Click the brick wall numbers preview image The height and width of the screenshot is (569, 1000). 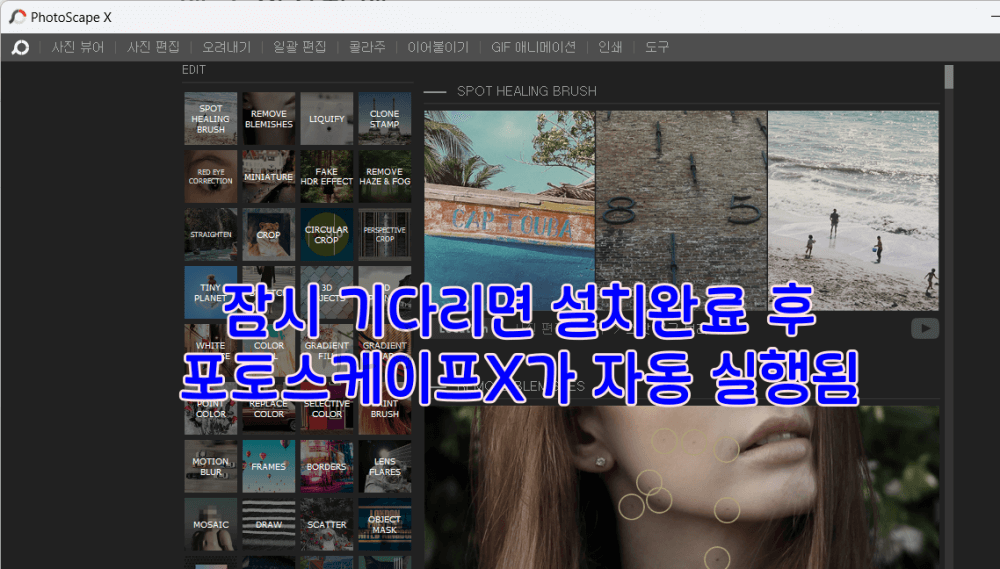pyautogui.click(x=681, y=211)
